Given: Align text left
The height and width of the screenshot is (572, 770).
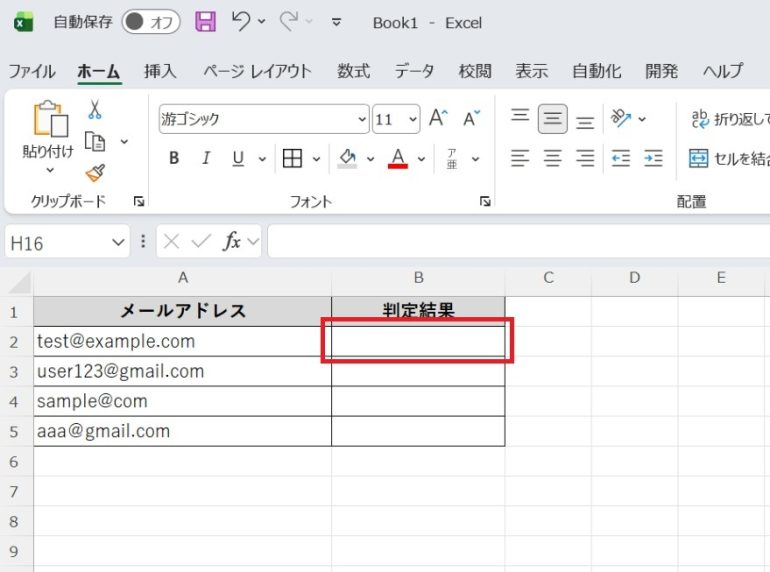Looking at the screenshot, I should [520, 158].
